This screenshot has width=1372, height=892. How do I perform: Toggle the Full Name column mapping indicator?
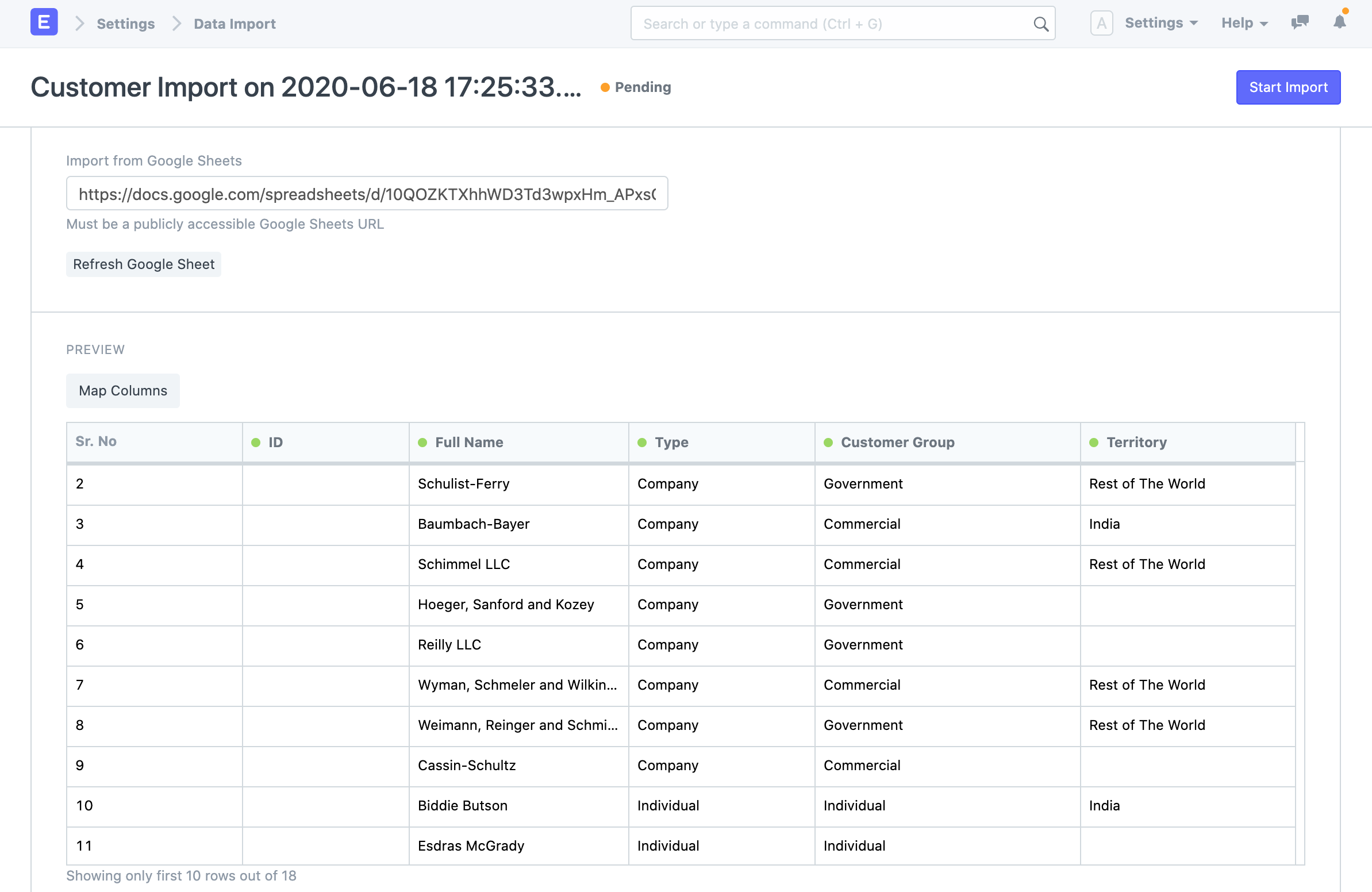click(422, 442)
